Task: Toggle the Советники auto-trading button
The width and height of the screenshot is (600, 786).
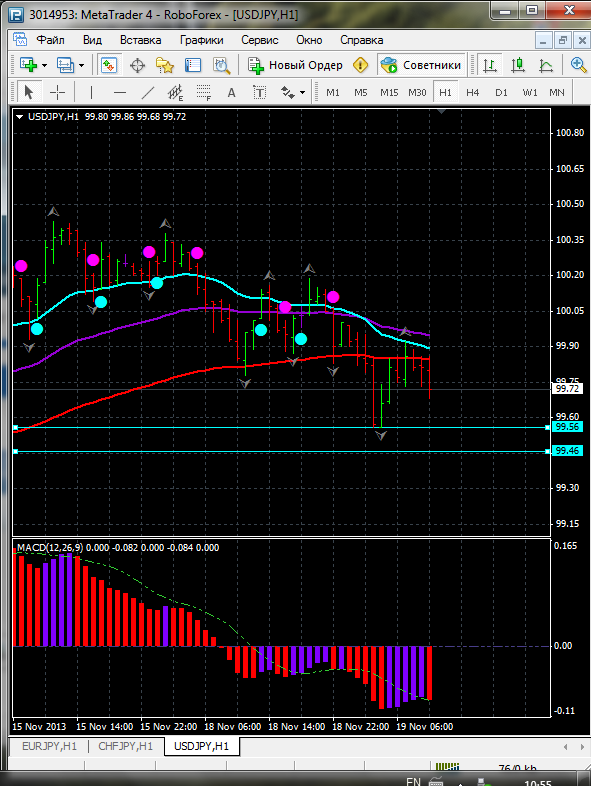Action: coord(421,65)
